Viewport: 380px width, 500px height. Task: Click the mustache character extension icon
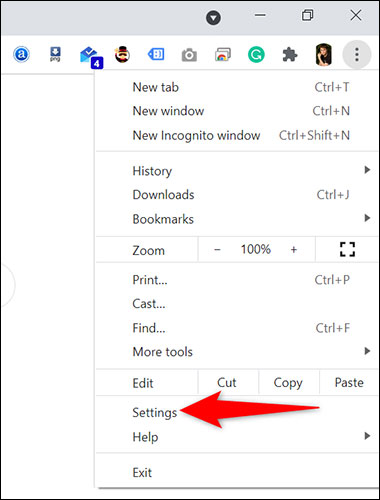pos(122,55)
